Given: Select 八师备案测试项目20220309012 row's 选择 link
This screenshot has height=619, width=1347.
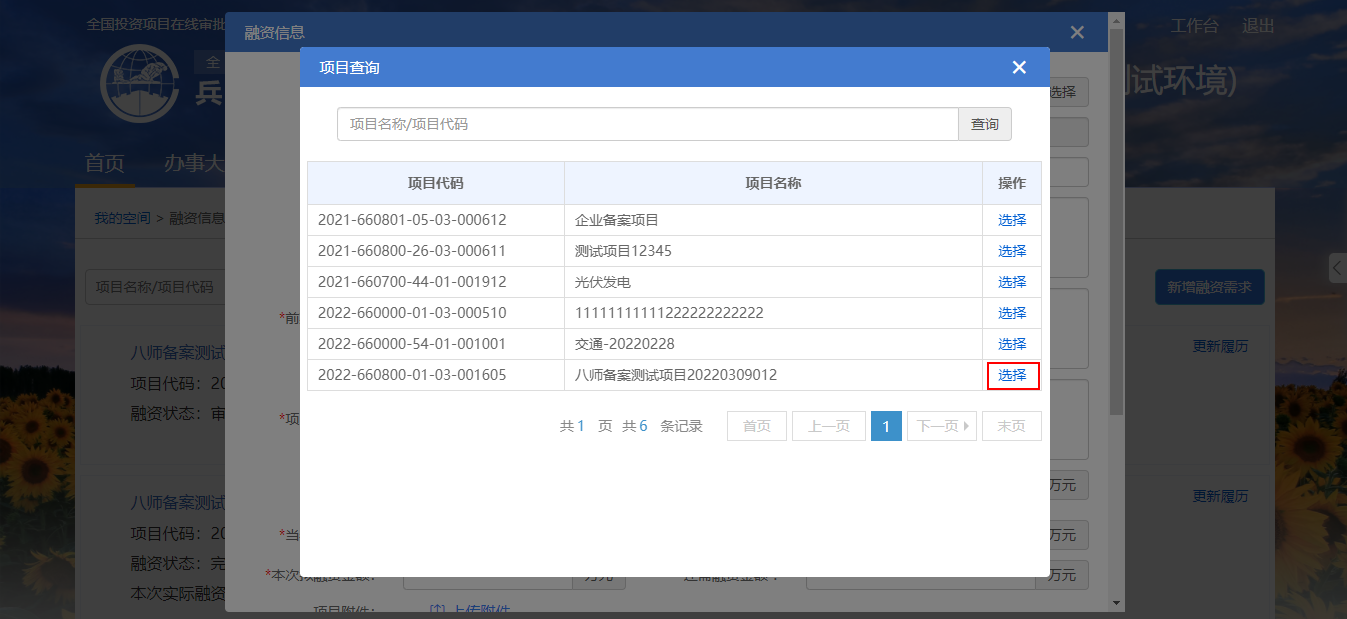Looking at the screenshot, I should (1012, 375).
